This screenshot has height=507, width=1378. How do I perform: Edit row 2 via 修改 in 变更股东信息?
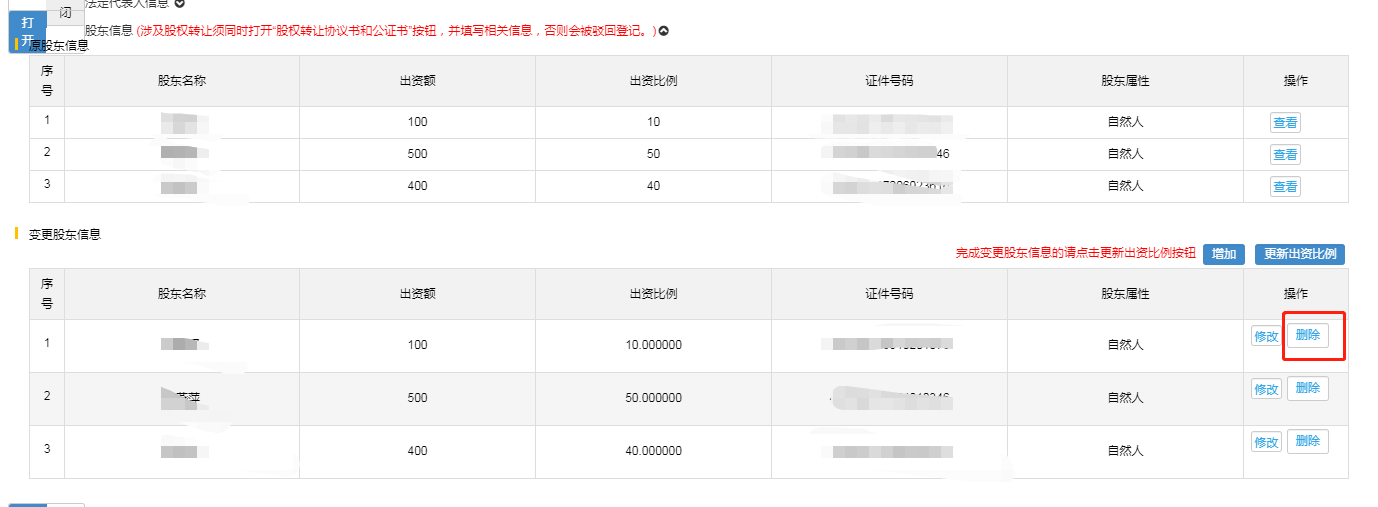[x=1266, y=389]
